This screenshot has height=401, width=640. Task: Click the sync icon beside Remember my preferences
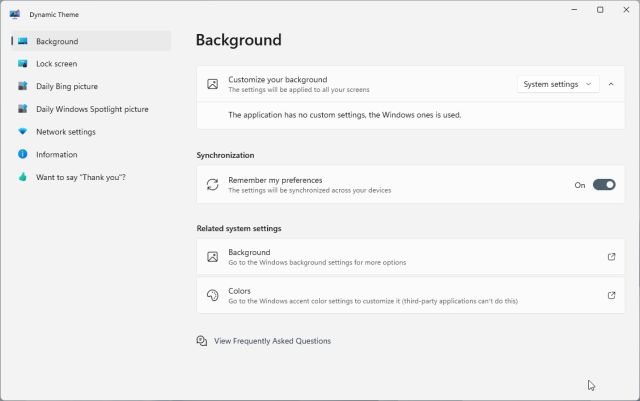click(x=212, y=185)
